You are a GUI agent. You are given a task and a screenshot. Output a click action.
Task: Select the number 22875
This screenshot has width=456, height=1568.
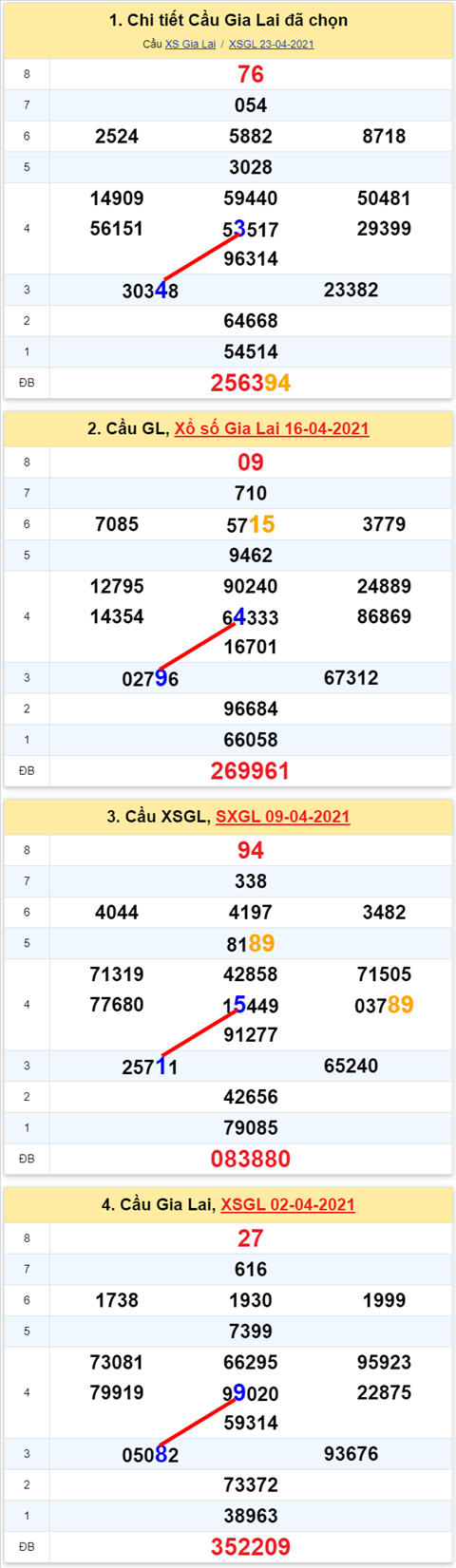tap(384, 1392)
